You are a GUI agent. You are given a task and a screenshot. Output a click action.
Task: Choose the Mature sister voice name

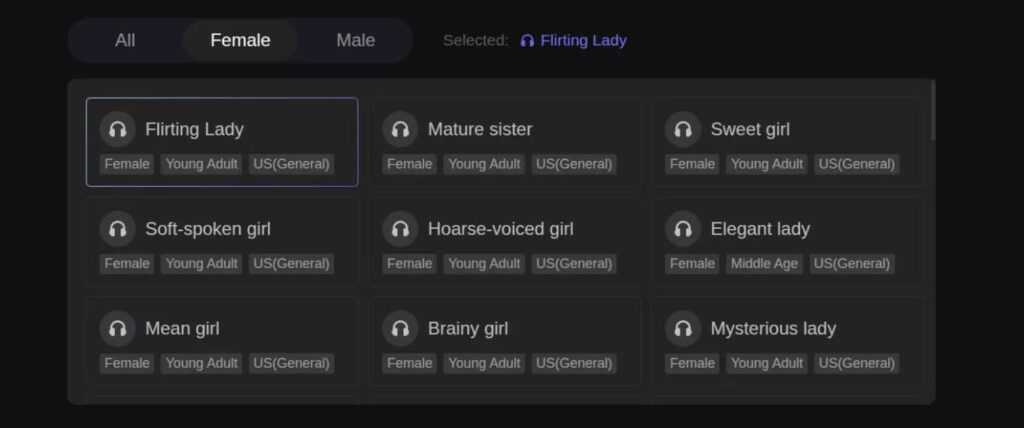[x=480, y=129]
